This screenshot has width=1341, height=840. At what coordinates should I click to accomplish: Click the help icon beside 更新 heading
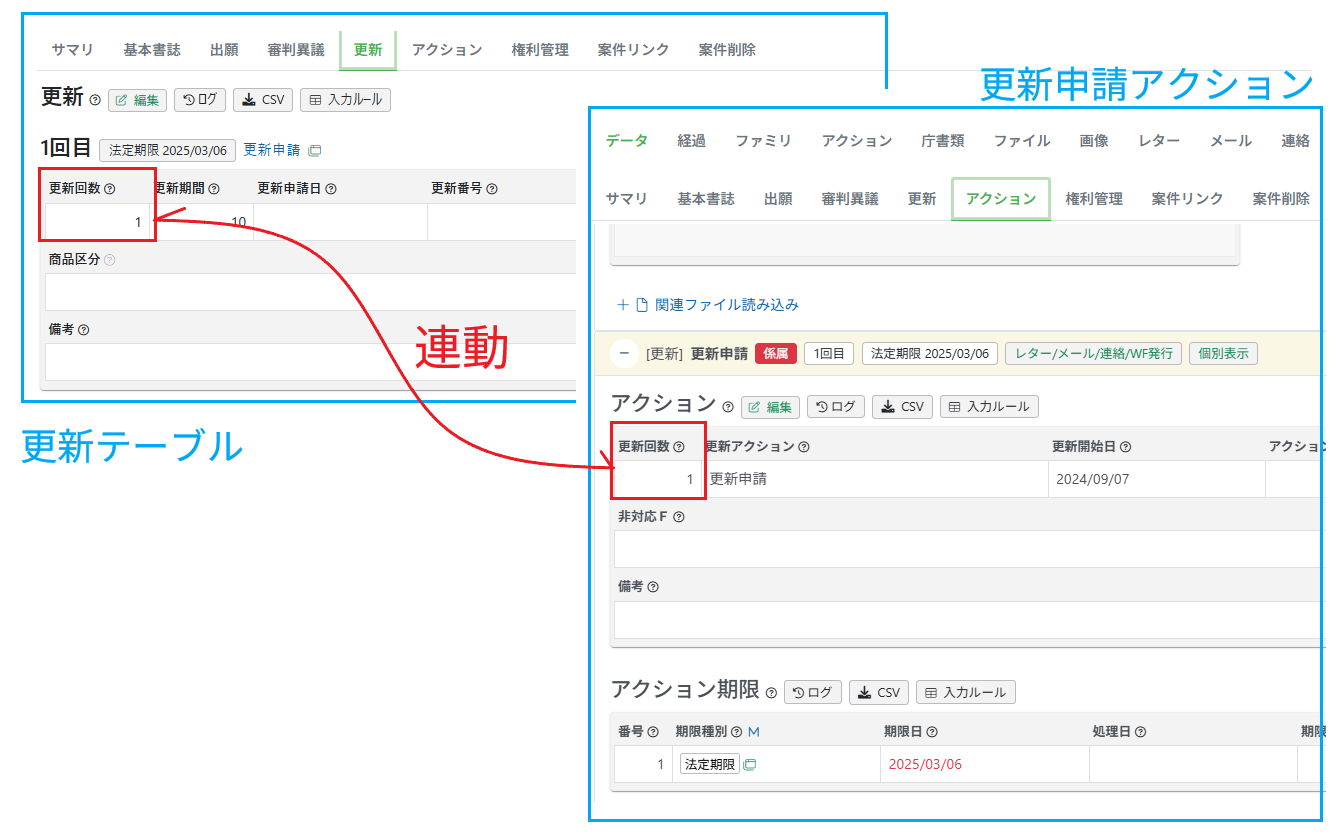(95, 100)
